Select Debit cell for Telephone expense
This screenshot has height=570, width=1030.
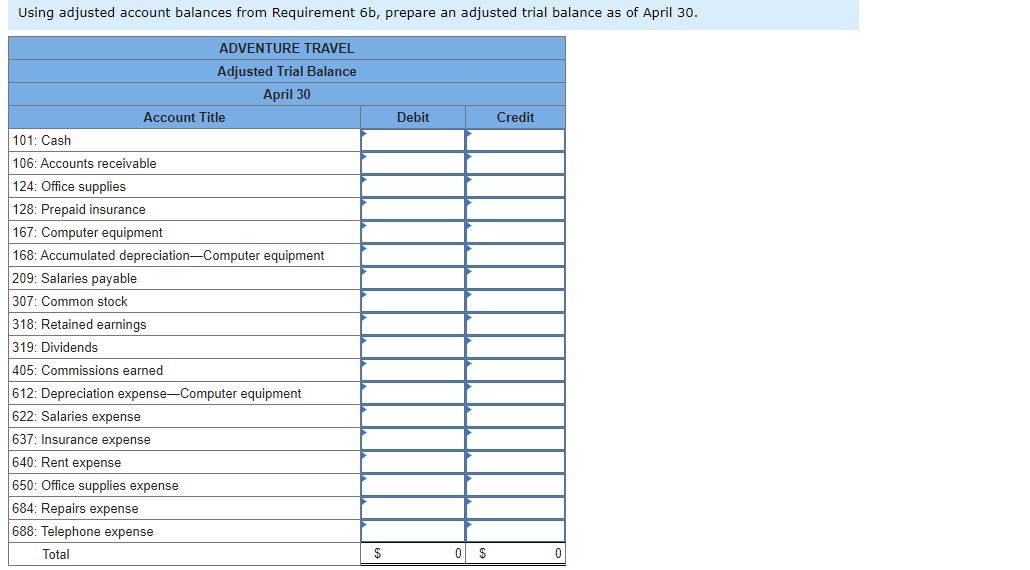[413, 531]
